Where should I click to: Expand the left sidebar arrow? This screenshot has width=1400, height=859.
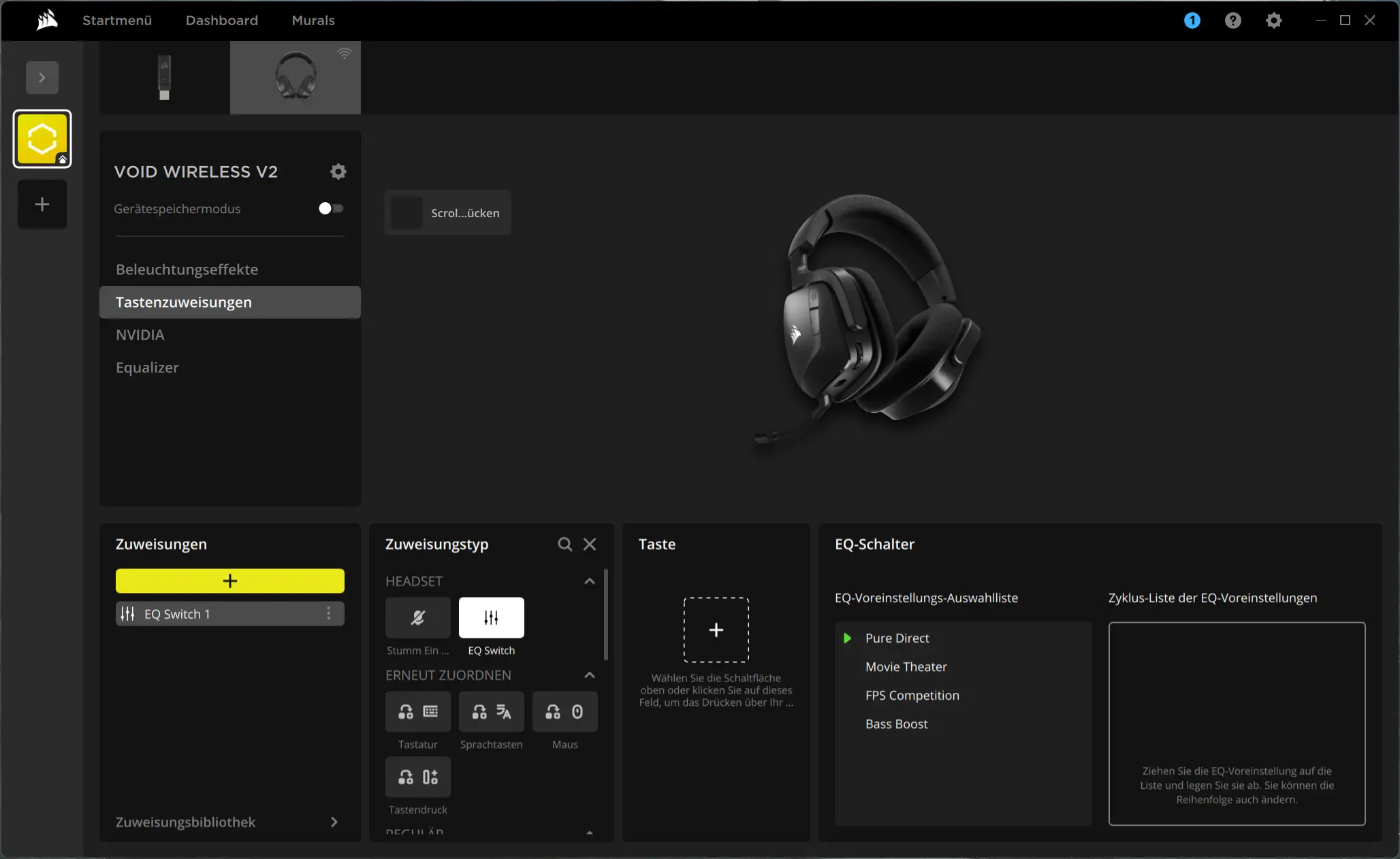coord(42,78)
